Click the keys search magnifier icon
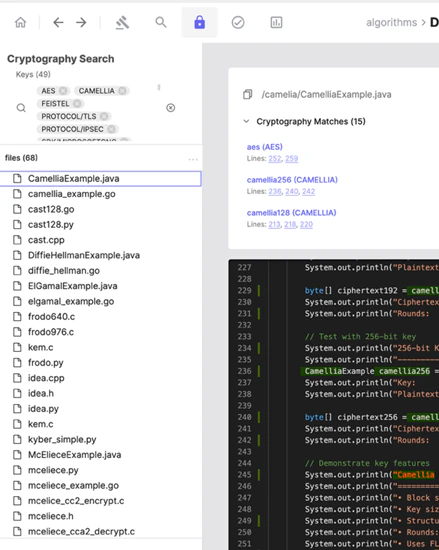The height and width of the screenshot is (550, 439). pos(21,108)
